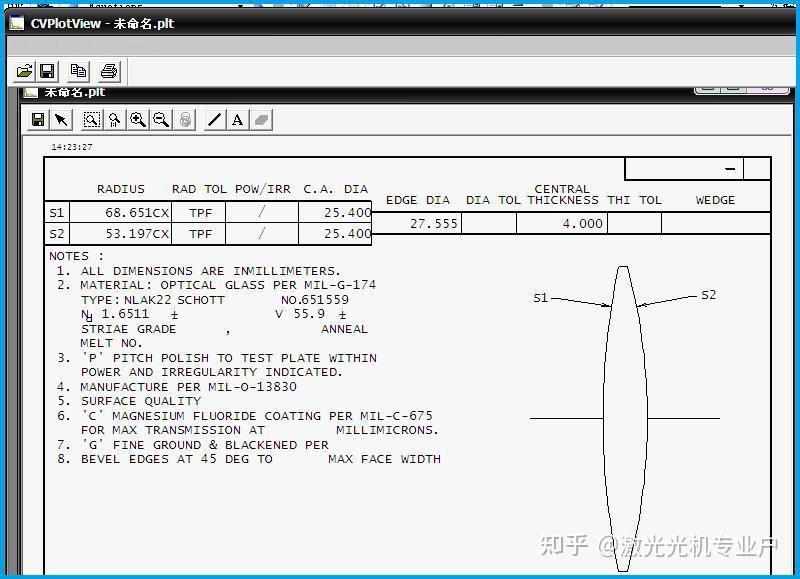Choose the eraser tool
The image size is (800, 579).
click(x=260, y=119)
